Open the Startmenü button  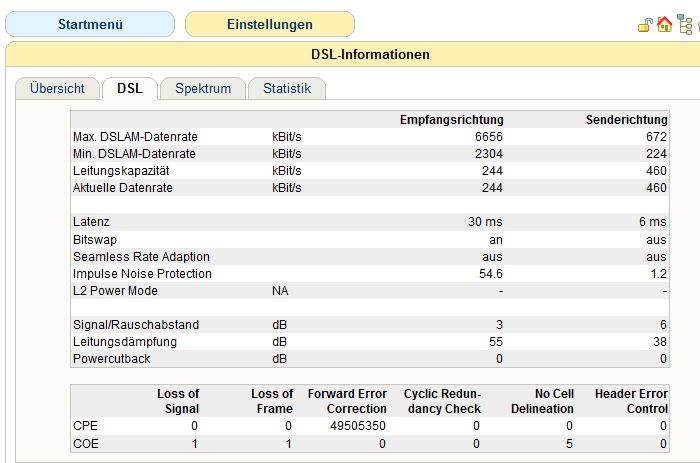(90, 24)
